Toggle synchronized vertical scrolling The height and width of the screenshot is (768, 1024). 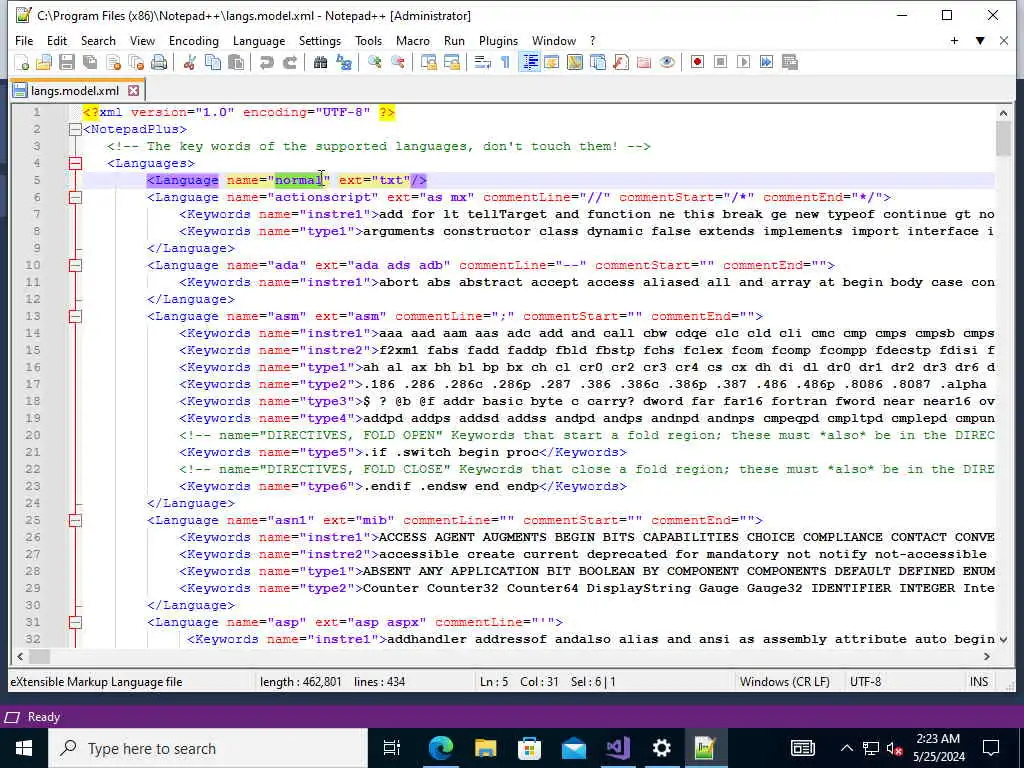coord(428,62)
